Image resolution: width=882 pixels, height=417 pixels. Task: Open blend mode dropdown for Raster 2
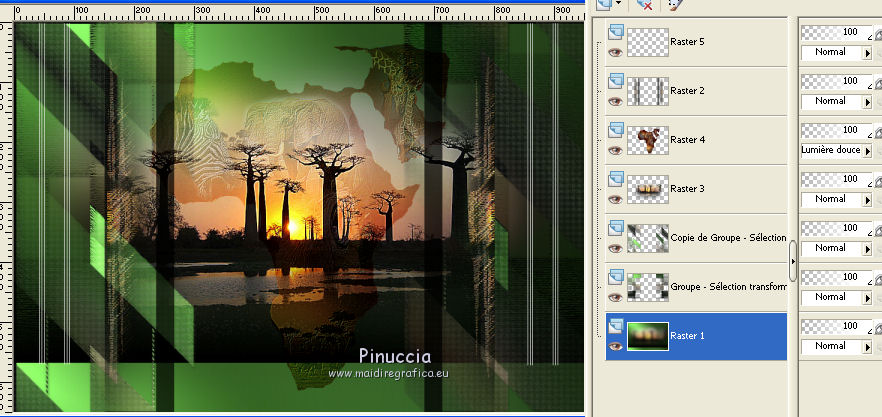point(867,102)
